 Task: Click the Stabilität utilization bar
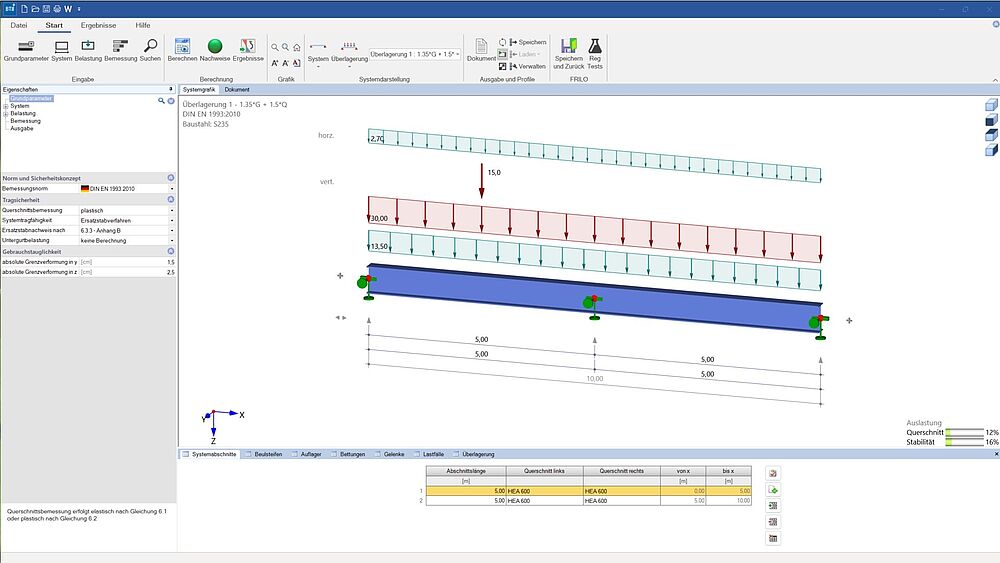click(x=964, y=441)
